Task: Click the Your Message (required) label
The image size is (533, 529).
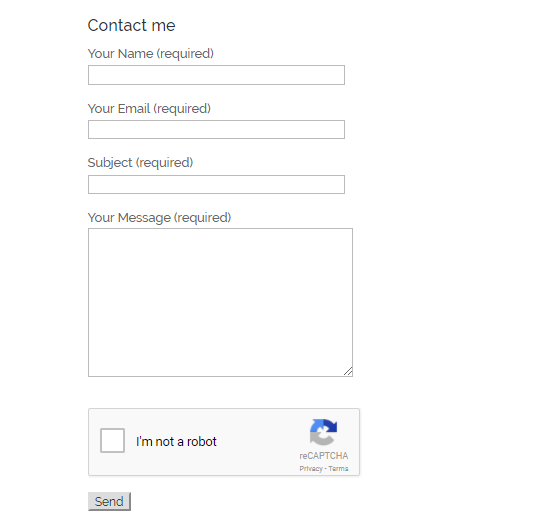Action: pos(159,218)
